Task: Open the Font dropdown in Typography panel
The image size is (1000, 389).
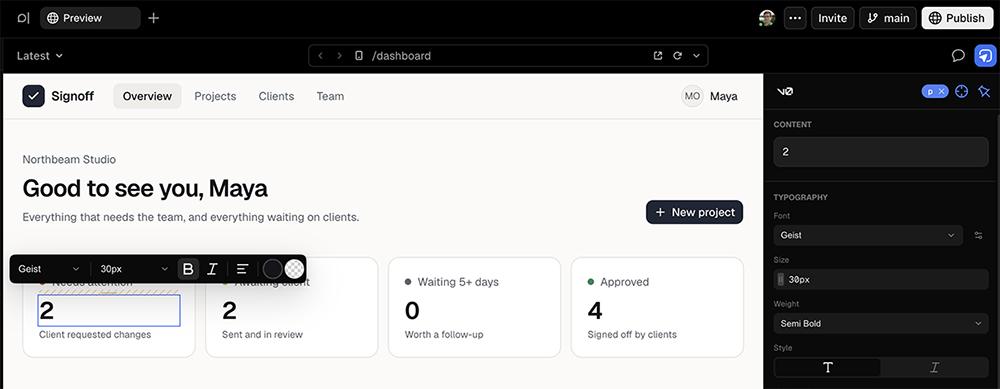Action: tap(868, 235)
